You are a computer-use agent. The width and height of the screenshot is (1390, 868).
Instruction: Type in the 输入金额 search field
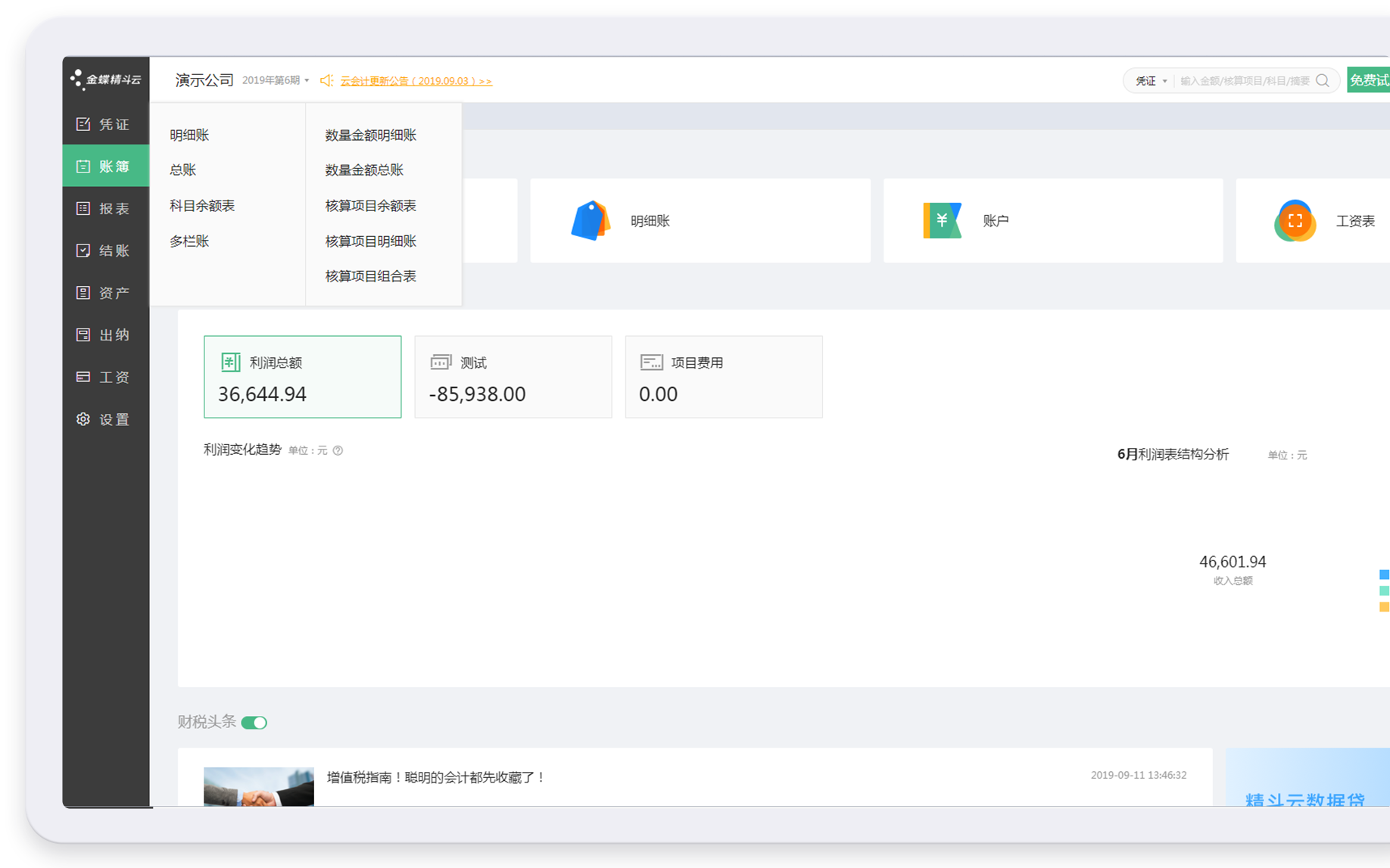pyautogui.click(x=1245, y=81)
